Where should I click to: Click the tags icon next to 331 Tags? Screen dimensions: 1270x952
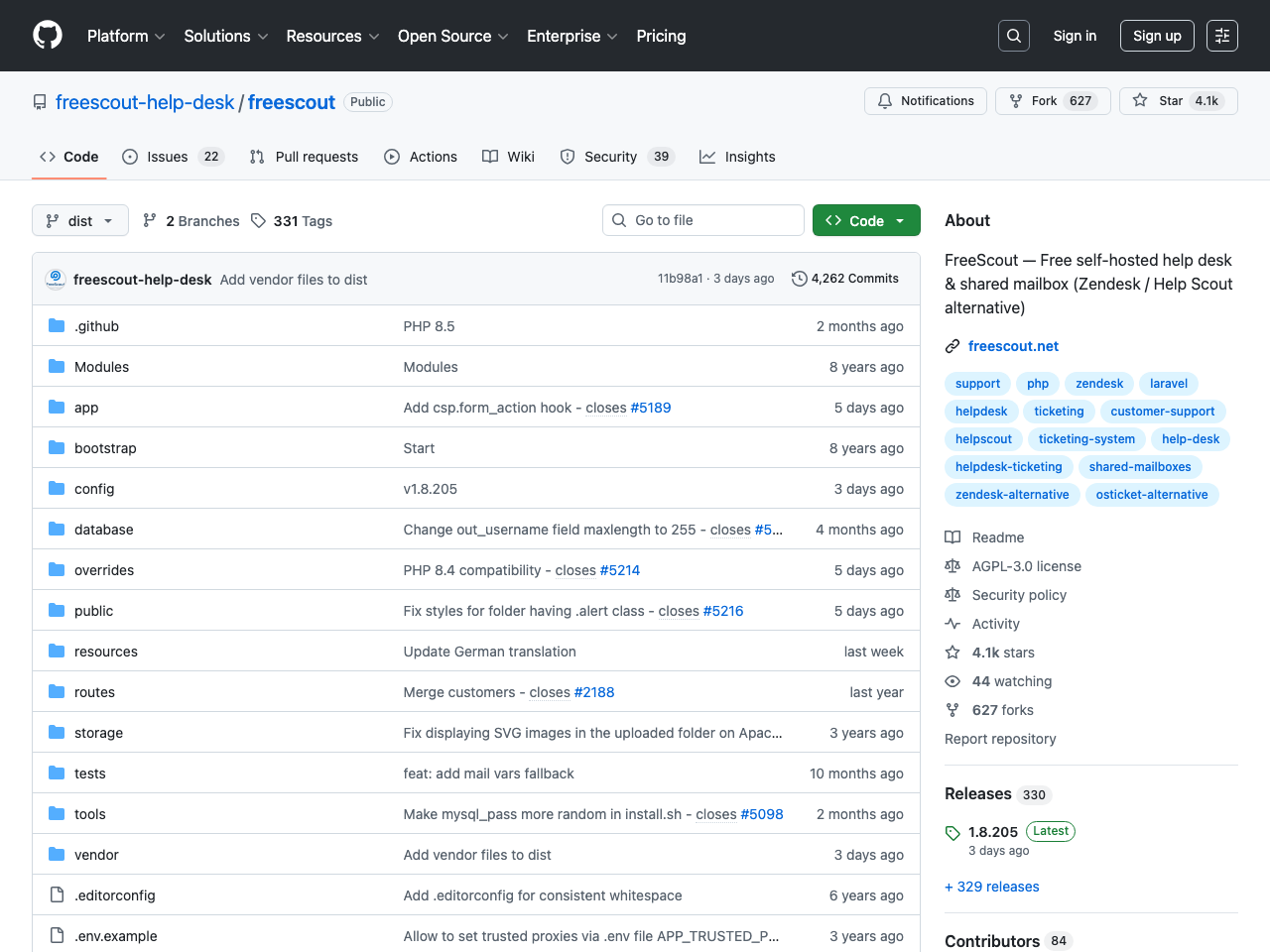258,220
